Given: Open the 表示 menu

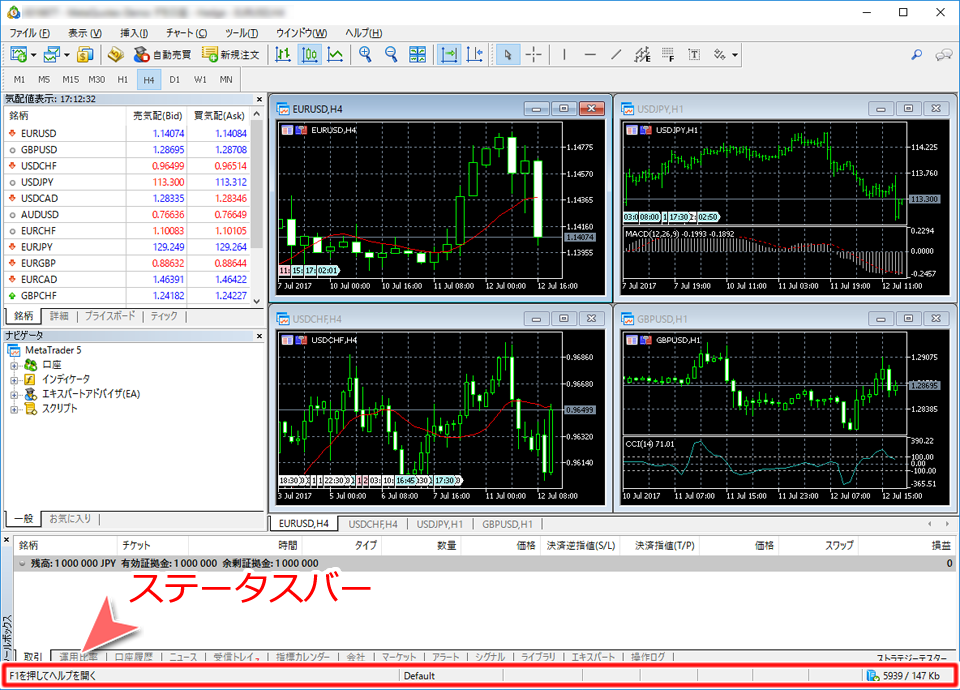Looking at the screenshot, I should (x=85, y=33).
